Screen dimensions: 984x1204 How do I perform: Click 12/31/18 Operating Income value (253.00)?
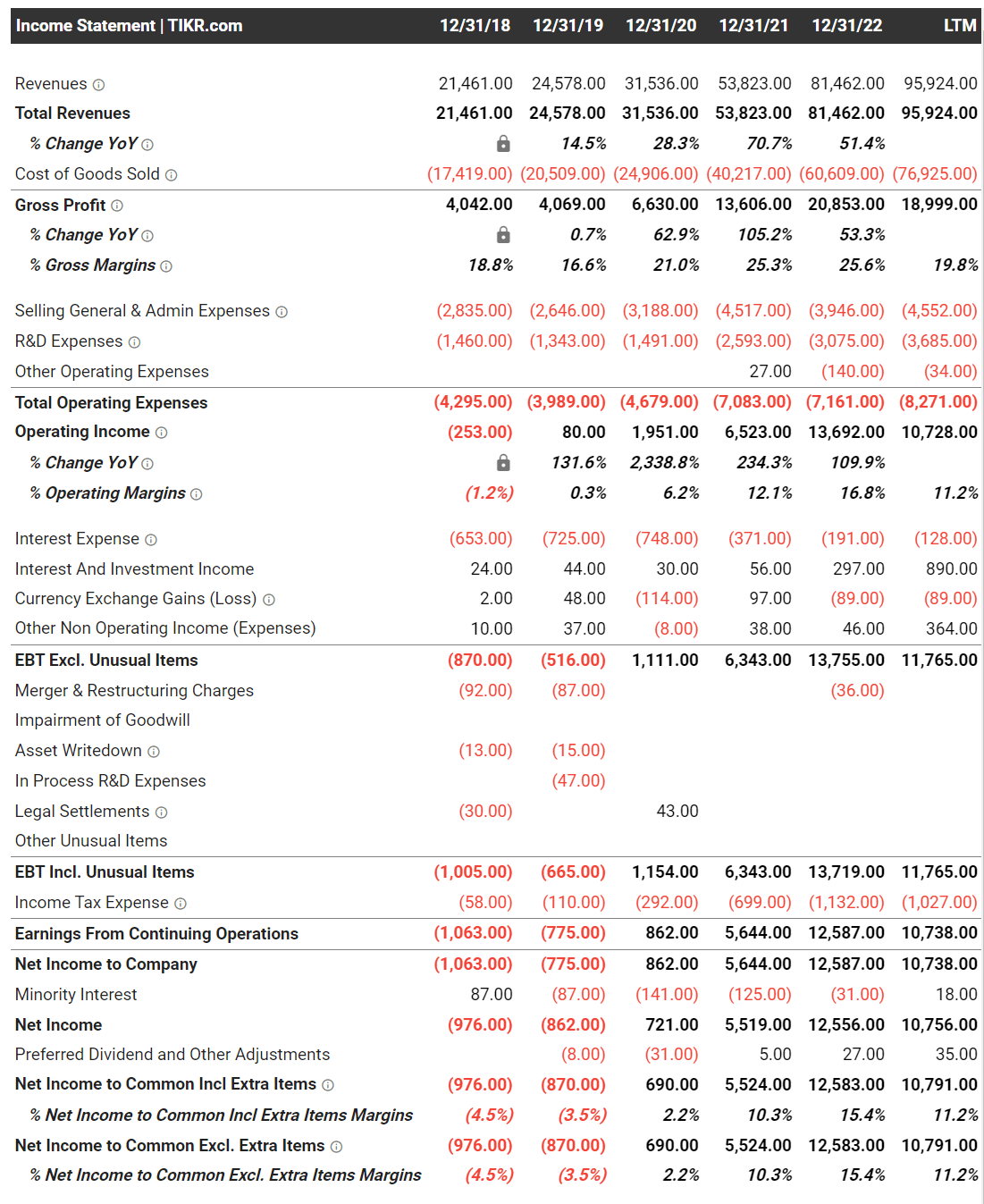[x=480, y=433]
